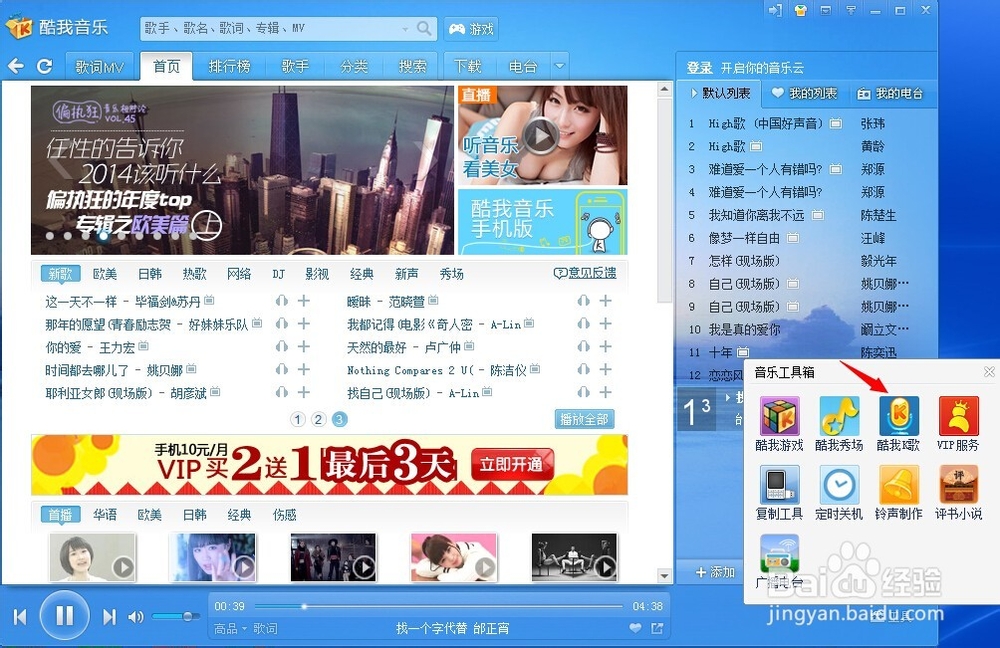
Task: Open the 下载 tab
Action: tap(467, 66)
